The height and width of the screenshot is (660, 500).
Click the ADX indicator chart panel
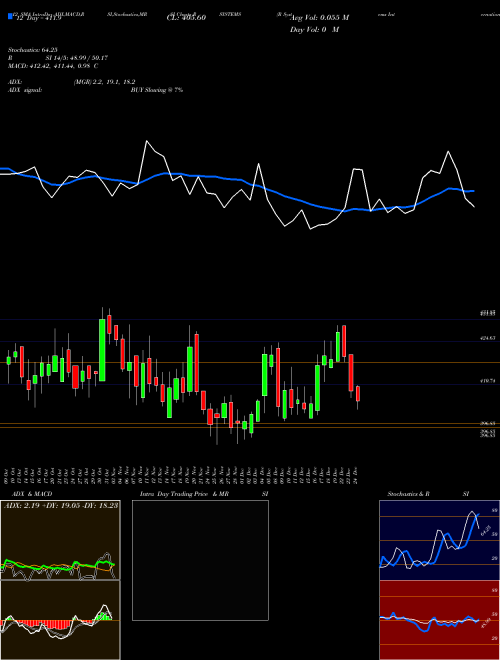(x=60, y=540)
